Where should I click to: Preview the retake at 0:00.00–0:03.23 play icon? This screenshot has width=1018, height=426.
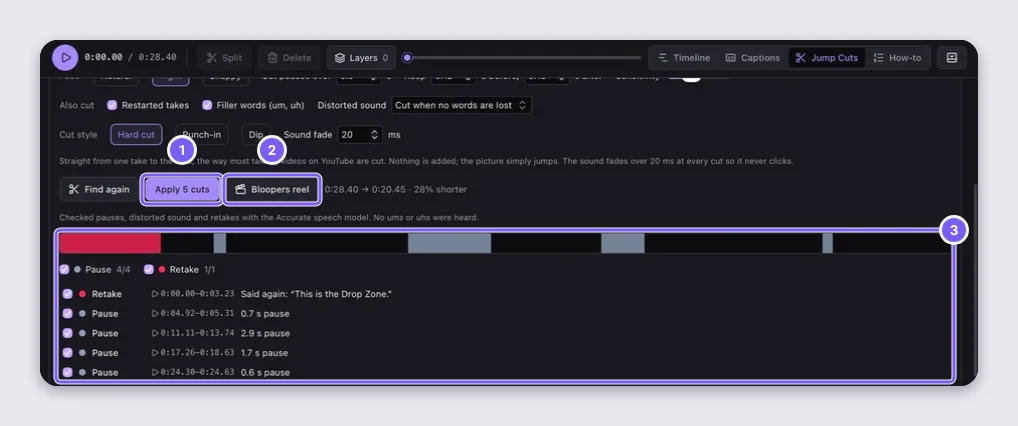(x=155, y=294)
